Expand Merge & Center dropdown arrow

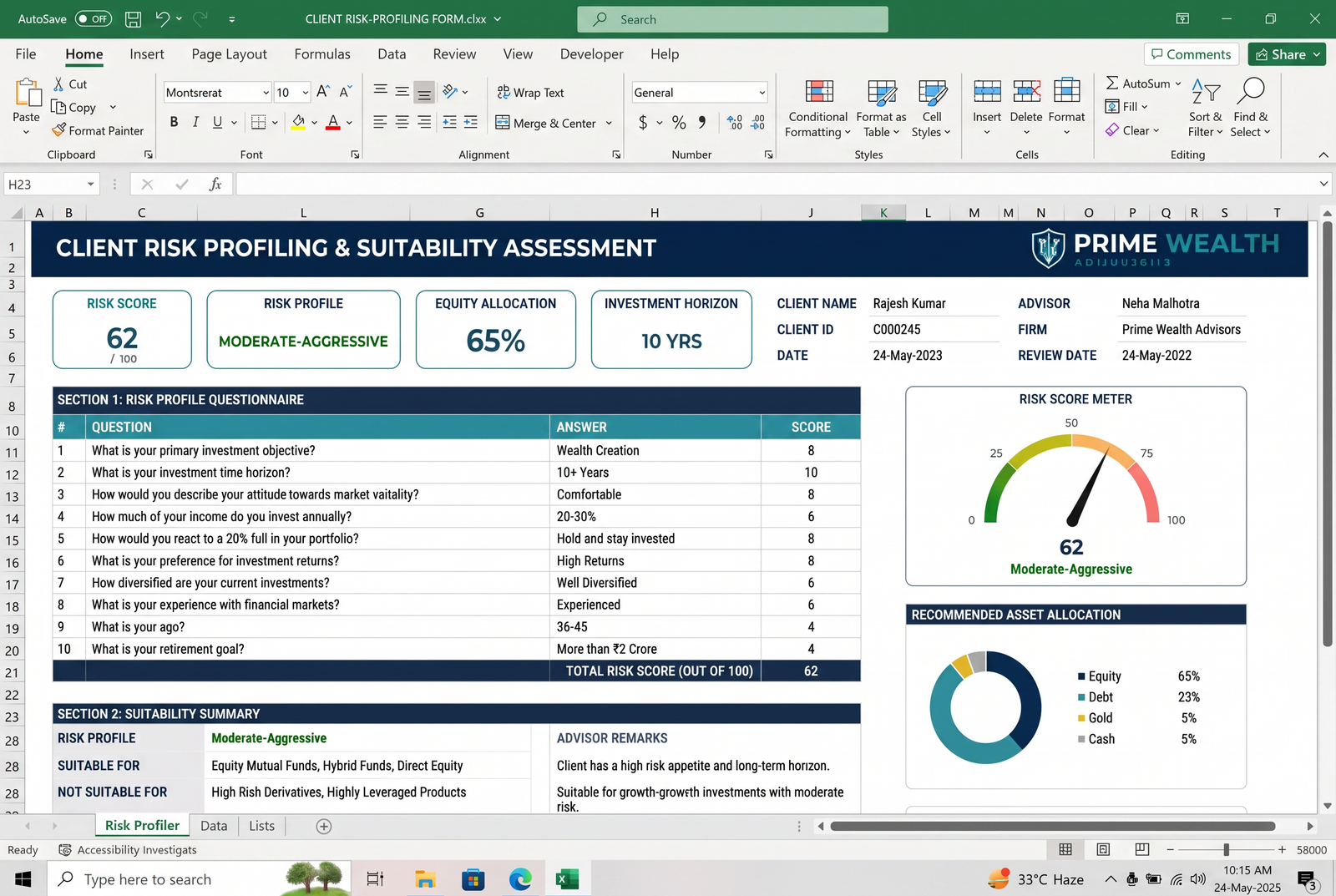pos(609,123)
